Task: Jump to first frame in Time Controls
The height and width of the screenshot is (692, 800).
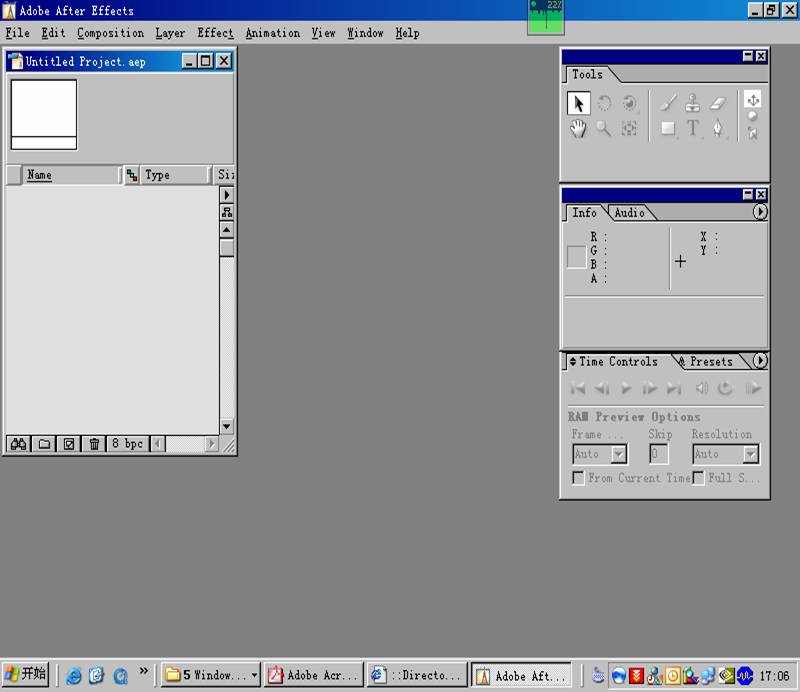Action: 578,389
